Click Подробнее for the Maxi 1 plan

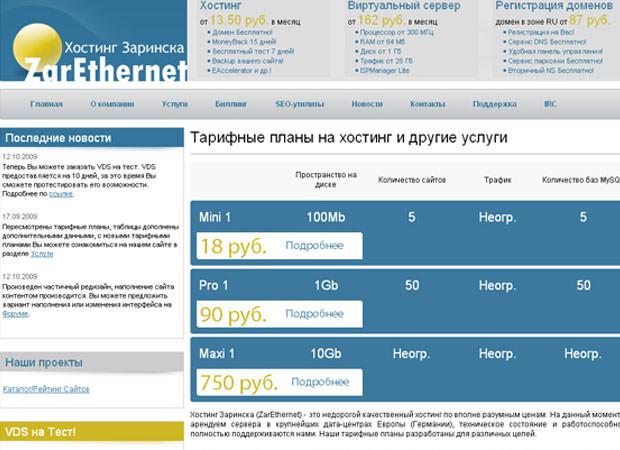pyautogui.click(x=320, y=382)
